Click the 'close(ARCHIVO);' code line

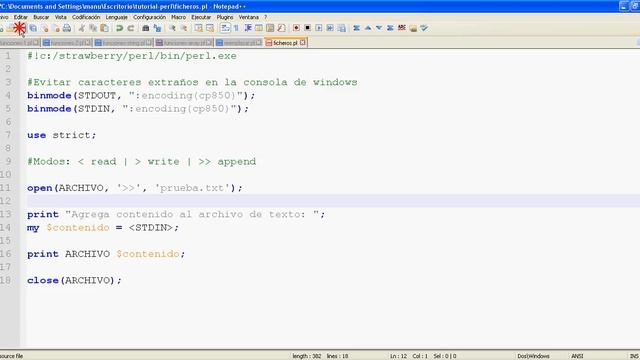click(74, 280)
